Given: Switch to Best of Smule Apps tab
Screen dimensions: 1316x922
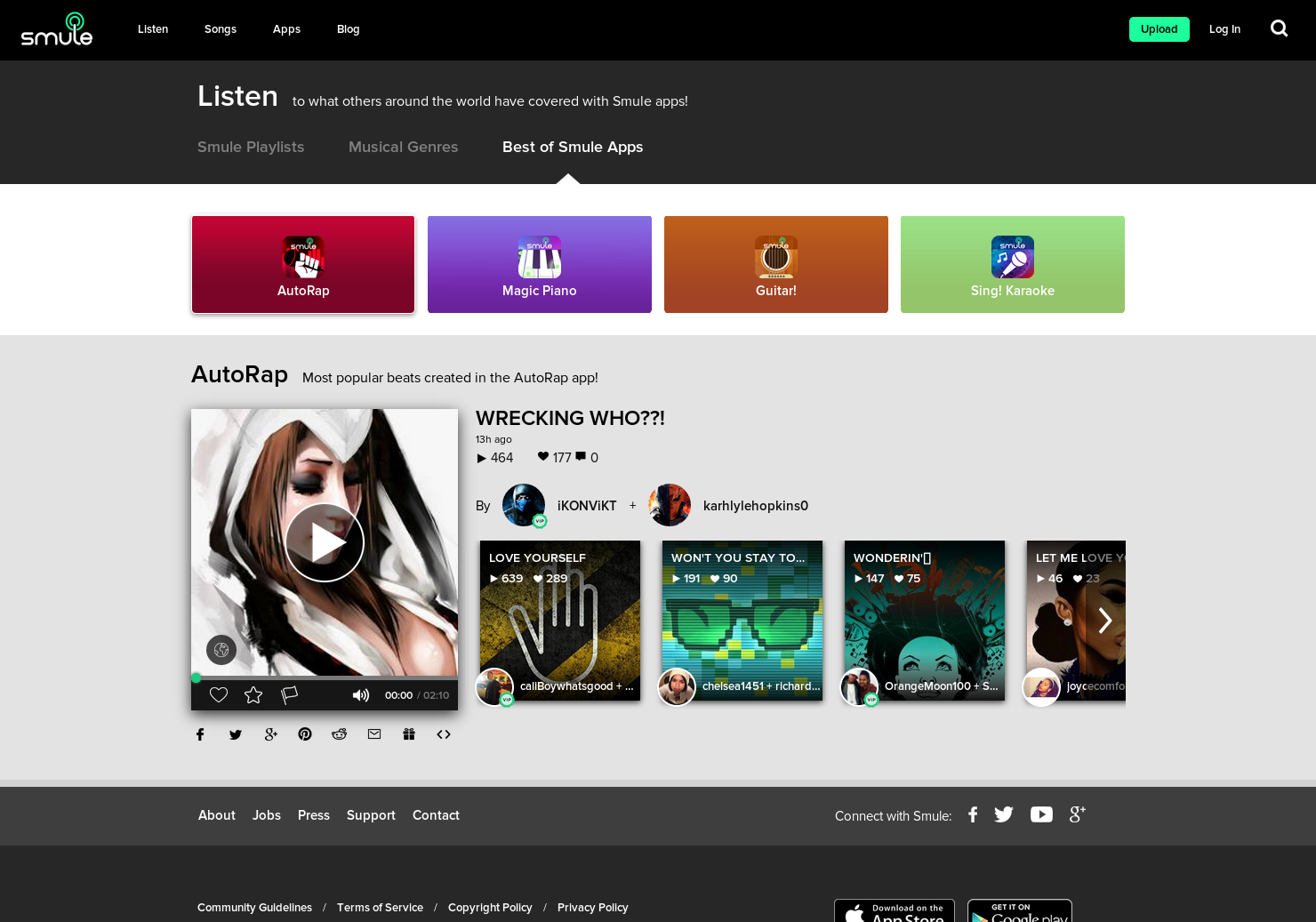Looking at the screenshot, I should (573, 147).
